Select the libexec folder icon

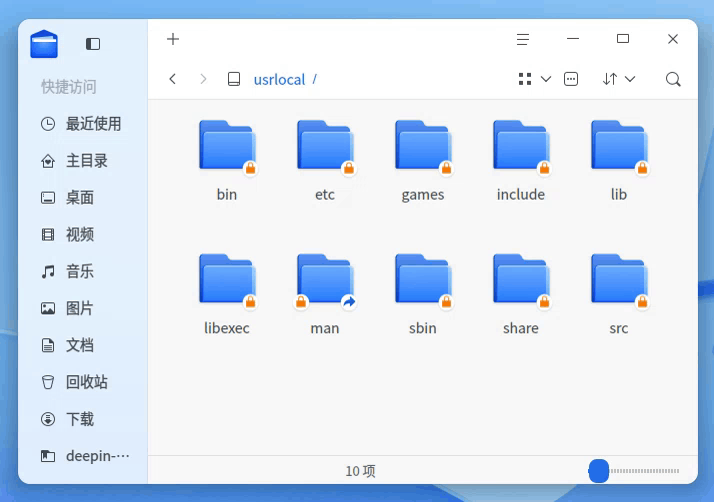click(x=227, y=280)
